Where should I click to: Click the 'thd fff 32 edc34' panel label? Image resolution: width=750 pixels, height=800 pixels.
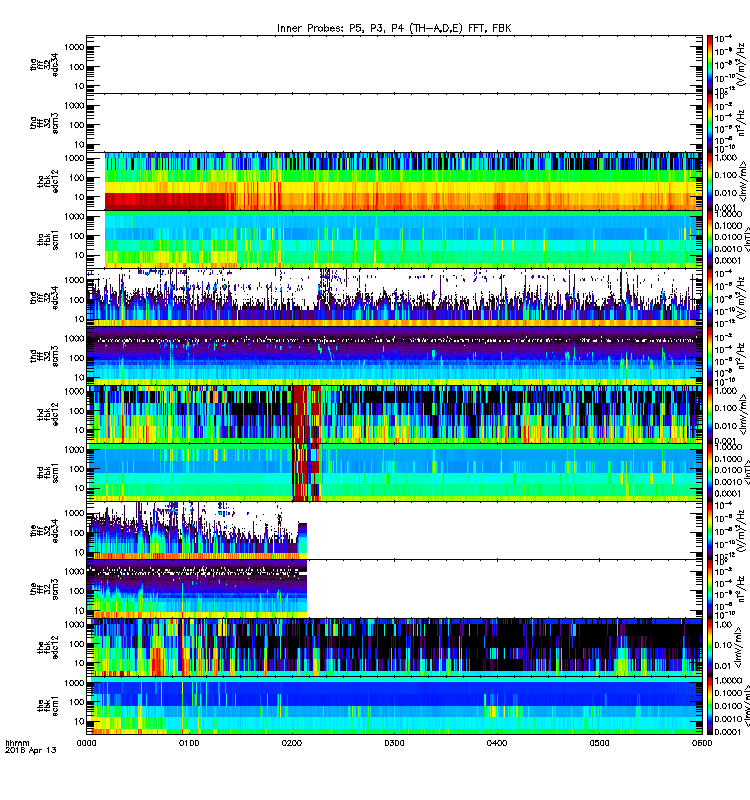click(x=44, y=297)
